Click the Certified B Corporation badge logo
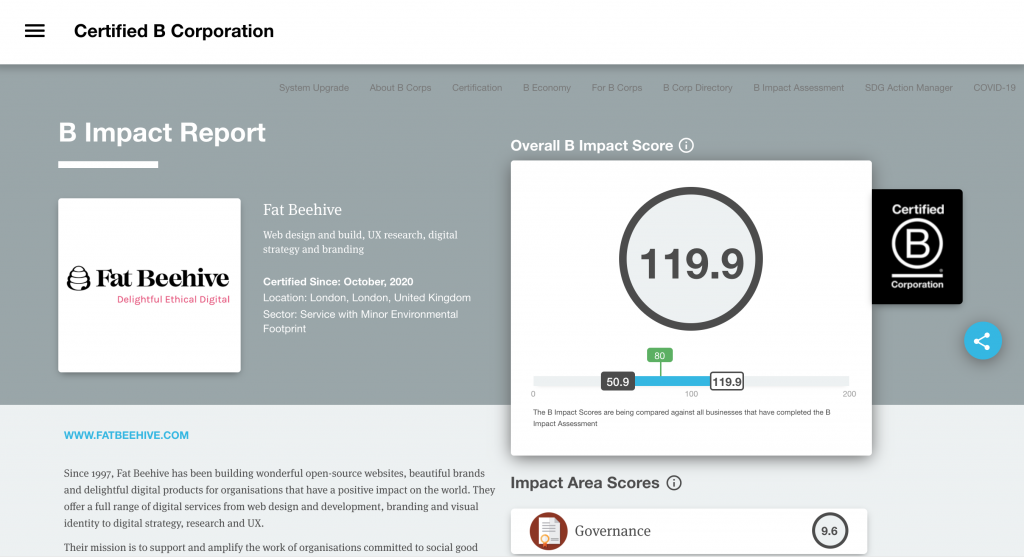 917,246
